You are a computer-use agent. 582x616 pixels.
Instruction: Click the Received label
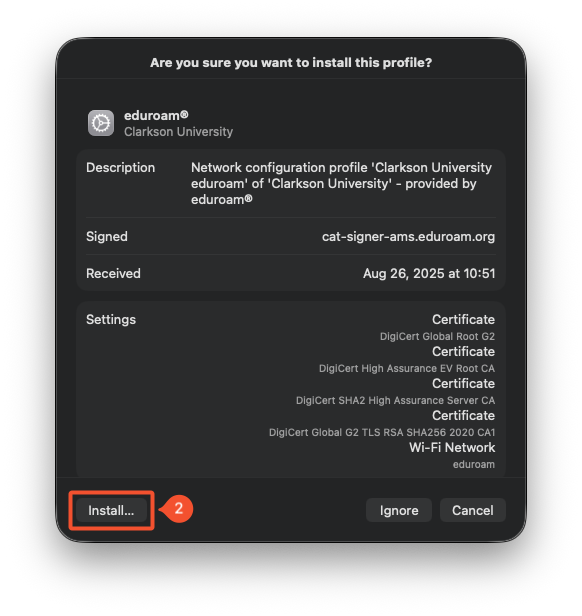coord(113,273)
